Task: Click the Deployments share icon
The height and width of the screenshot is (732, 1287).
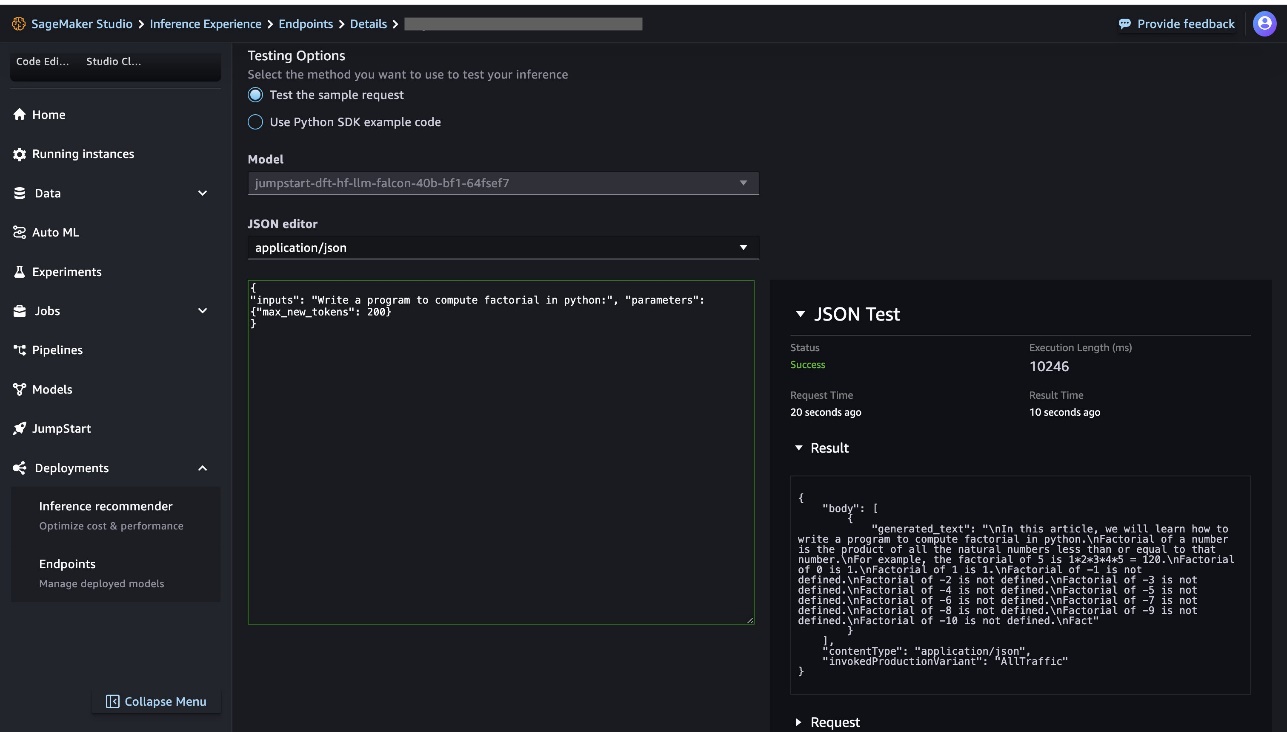Action: click(x=19, y=468)
